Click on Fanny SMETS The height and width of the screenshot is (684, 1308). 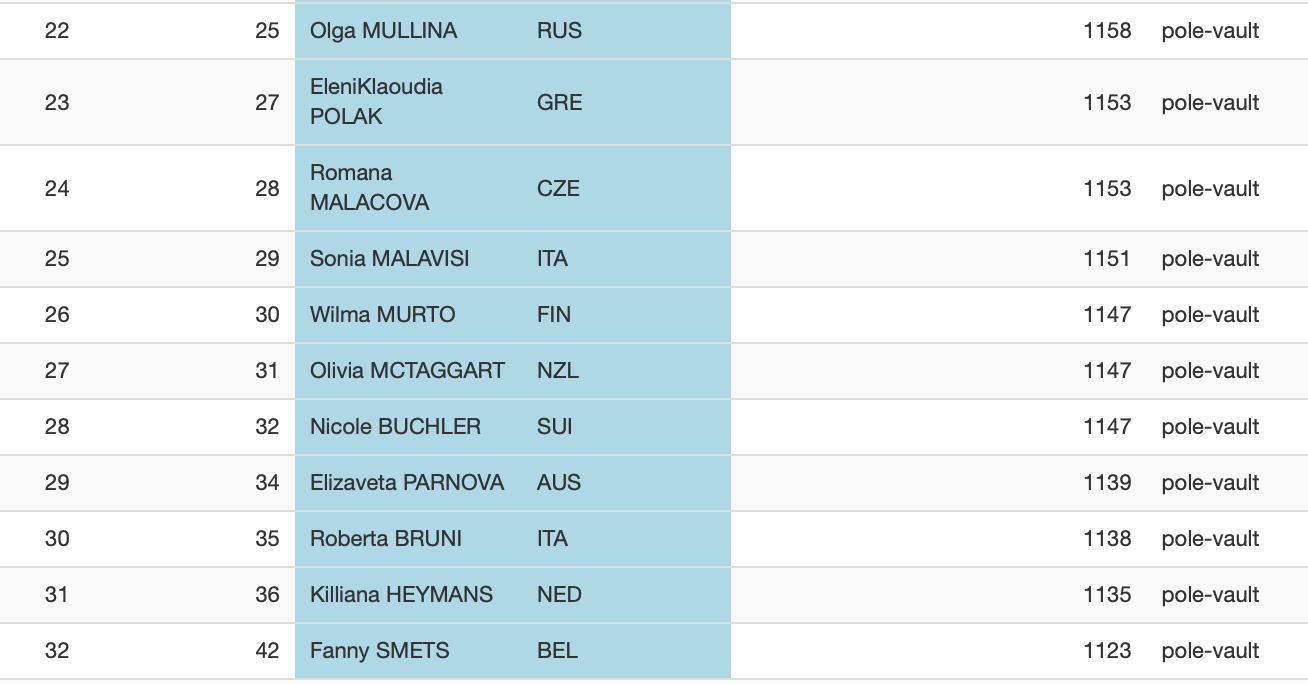tap(379, 651)
